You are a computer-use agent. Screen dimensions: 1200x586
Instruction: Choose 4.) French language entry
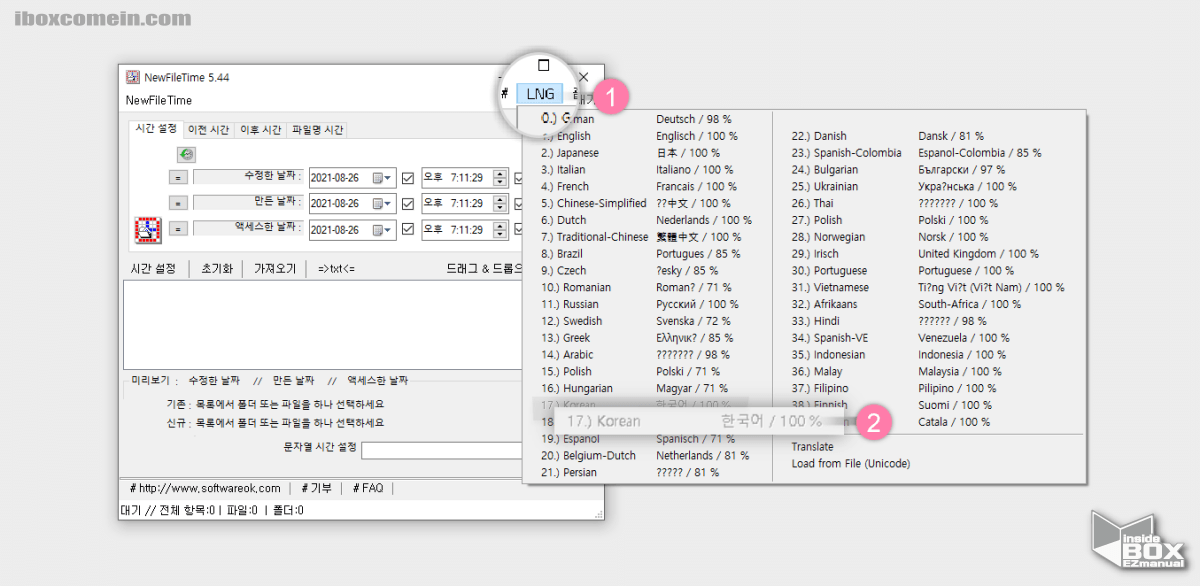pyautogui.click(x=647, y=186)
